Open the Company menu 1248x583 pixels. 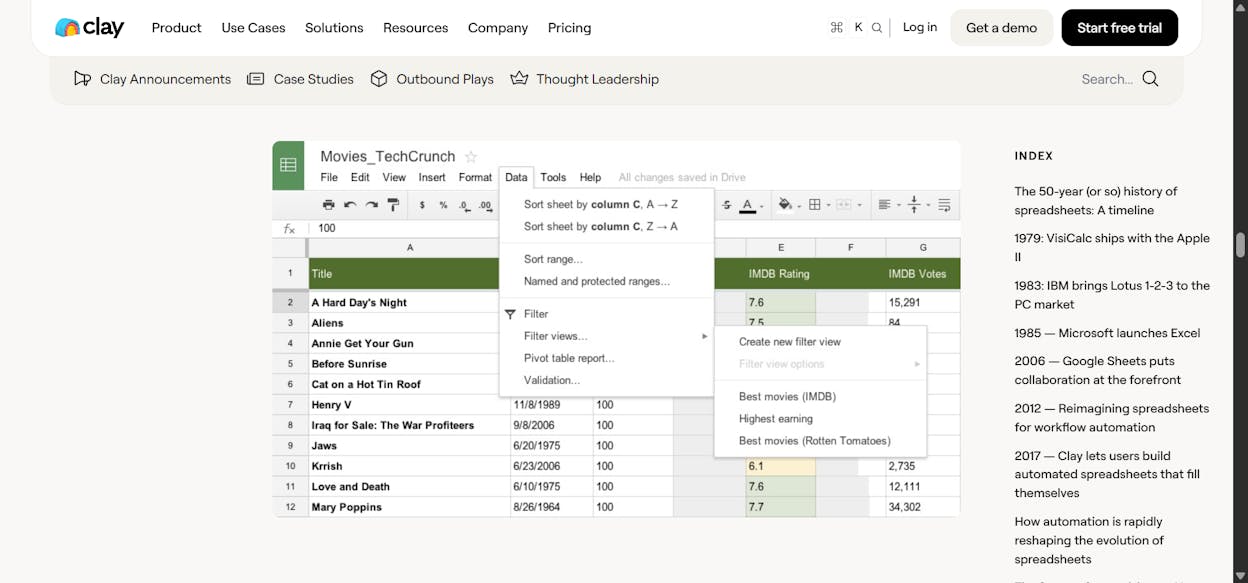point(498,28)
